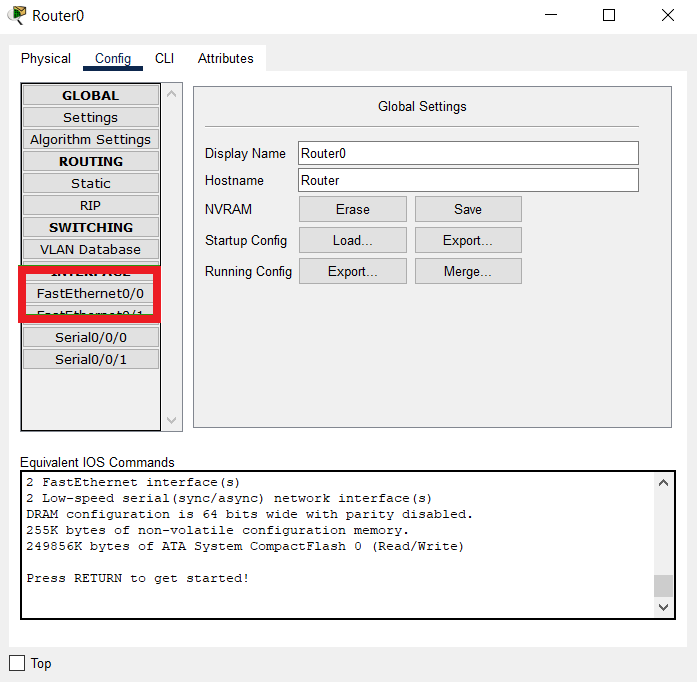The width and height of the screenshot is (697, 682).
Task: Enable the Top checkbox
Action: 17,663
